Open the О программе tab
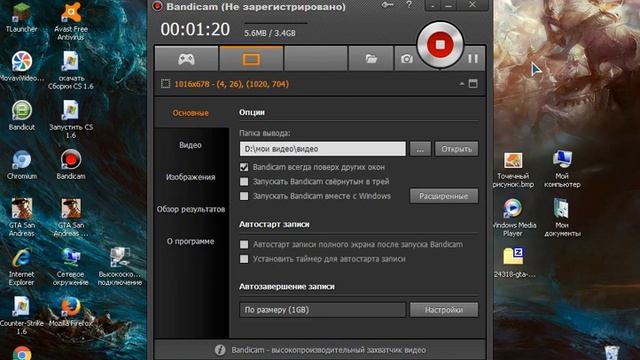 click(x=191, y=241)
